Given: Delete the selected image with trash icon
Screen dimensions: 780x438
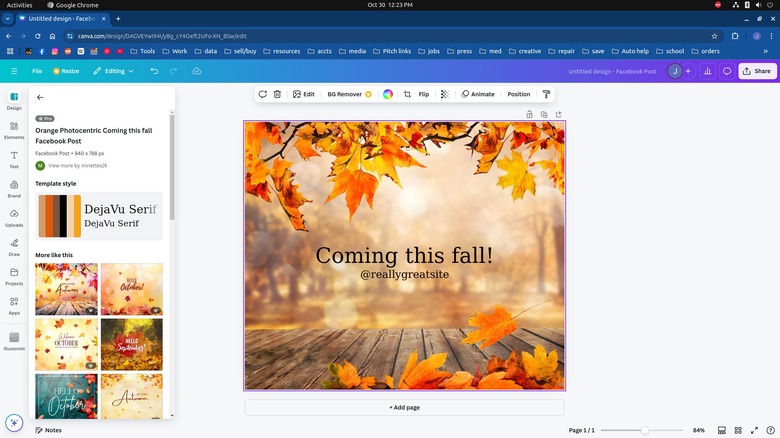Looking at the screenshot, I should click(x=277, y=94).
